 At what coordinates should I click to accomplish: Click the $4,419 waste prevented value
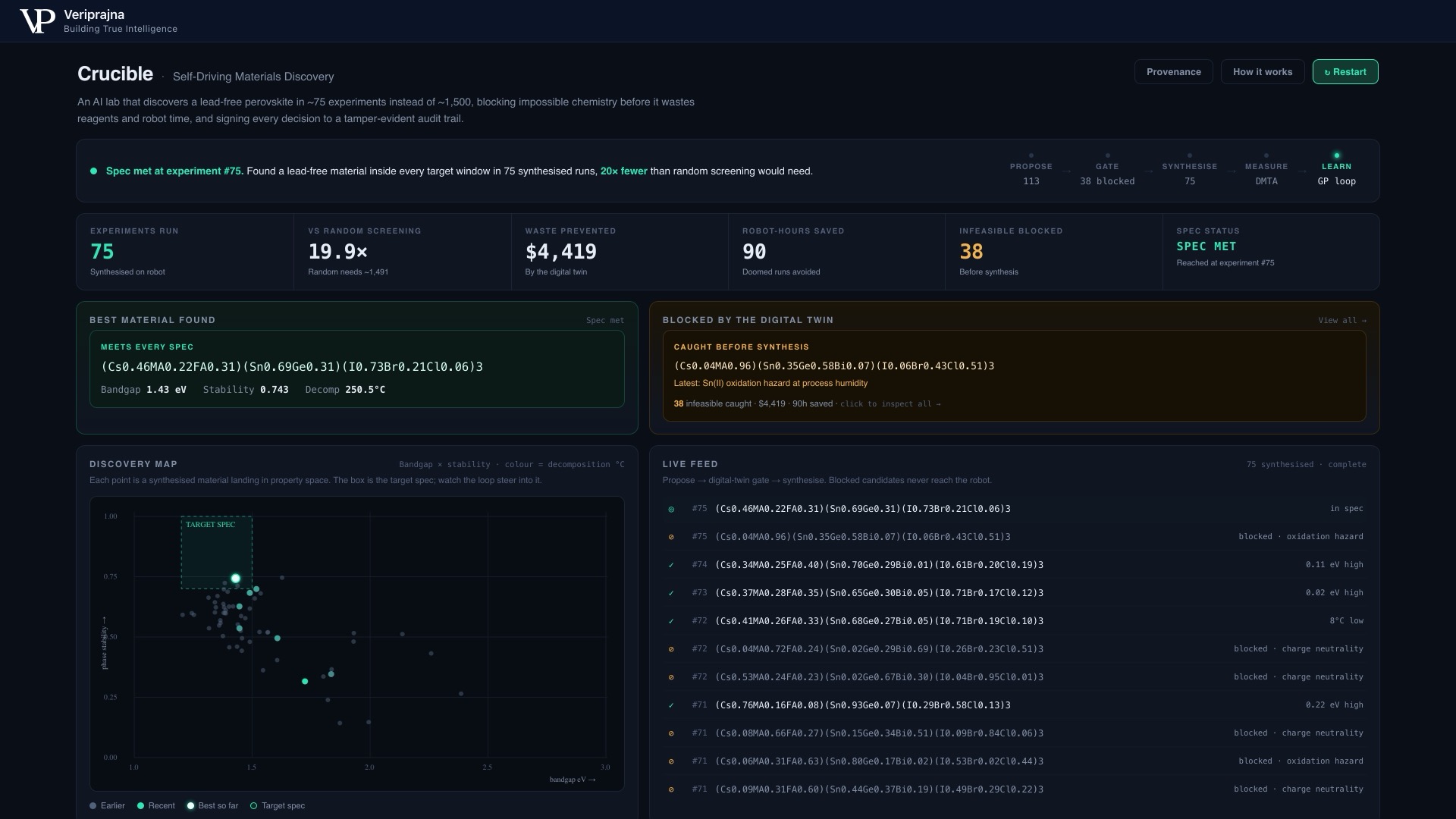[x=561, y=252]
